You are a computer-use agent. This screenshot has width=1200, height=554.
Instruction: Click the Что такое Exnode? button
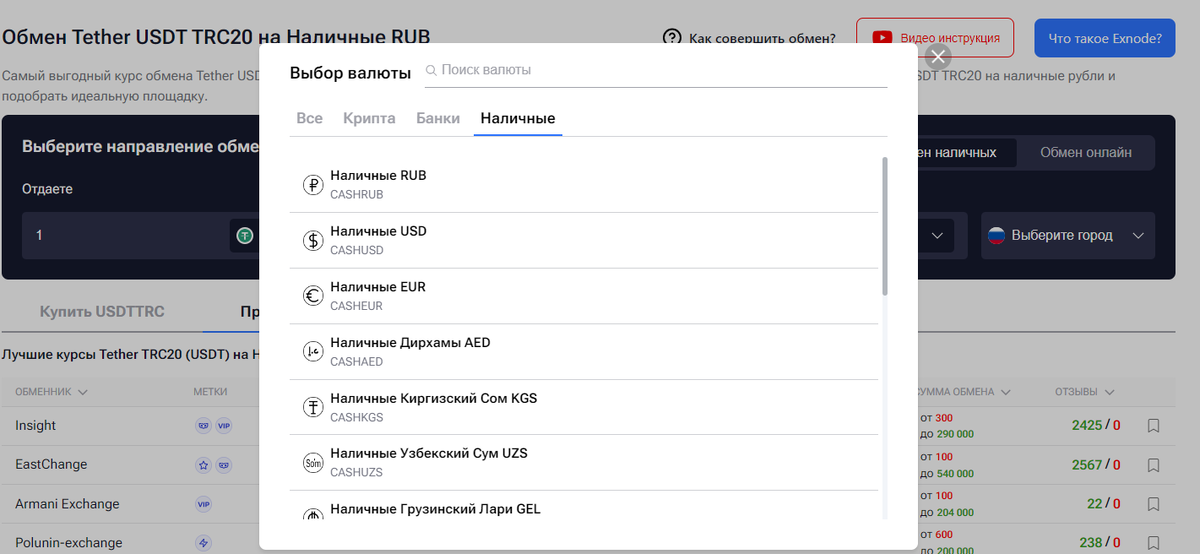pyautogui.click(x=1104, y=38)
